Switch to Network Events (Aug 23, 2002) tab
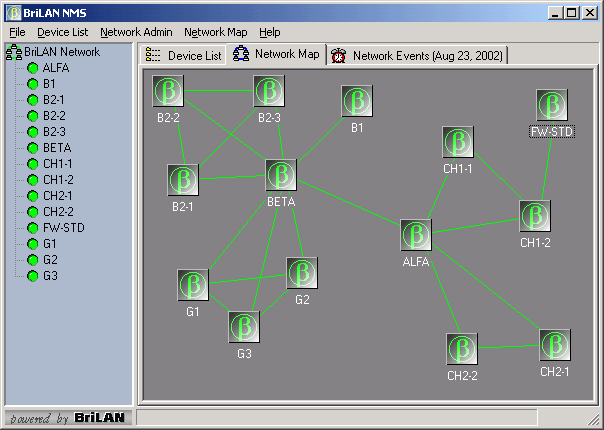Image resolution: width=604 pixels, height=430 pixels. (x=417, y=55)
